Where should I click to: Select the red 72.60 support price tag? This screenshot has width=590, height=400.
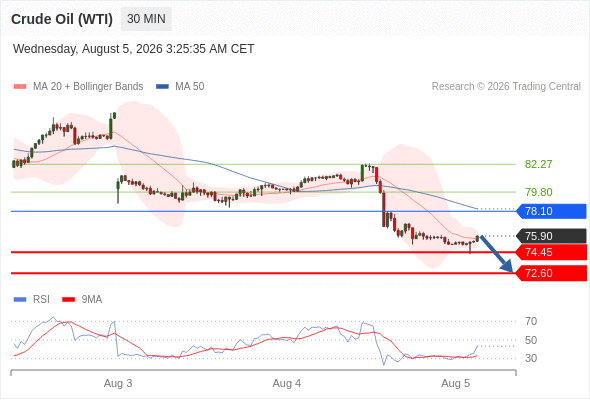[x=552, y=273]
